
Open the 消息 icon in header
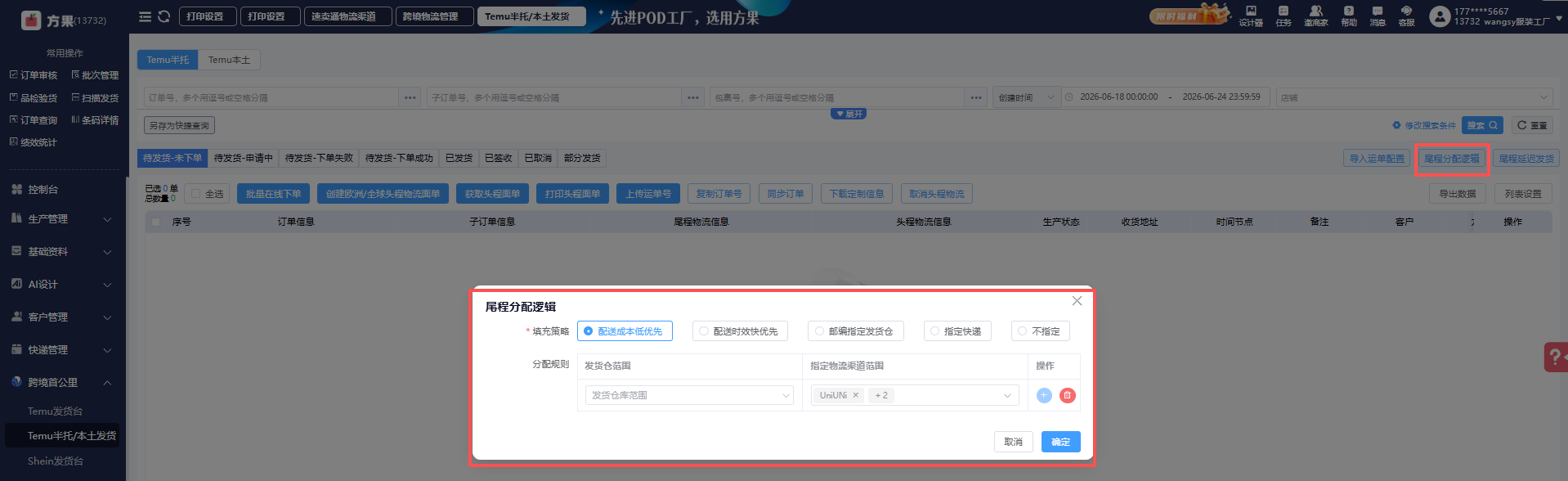(x=1378, y=16)
